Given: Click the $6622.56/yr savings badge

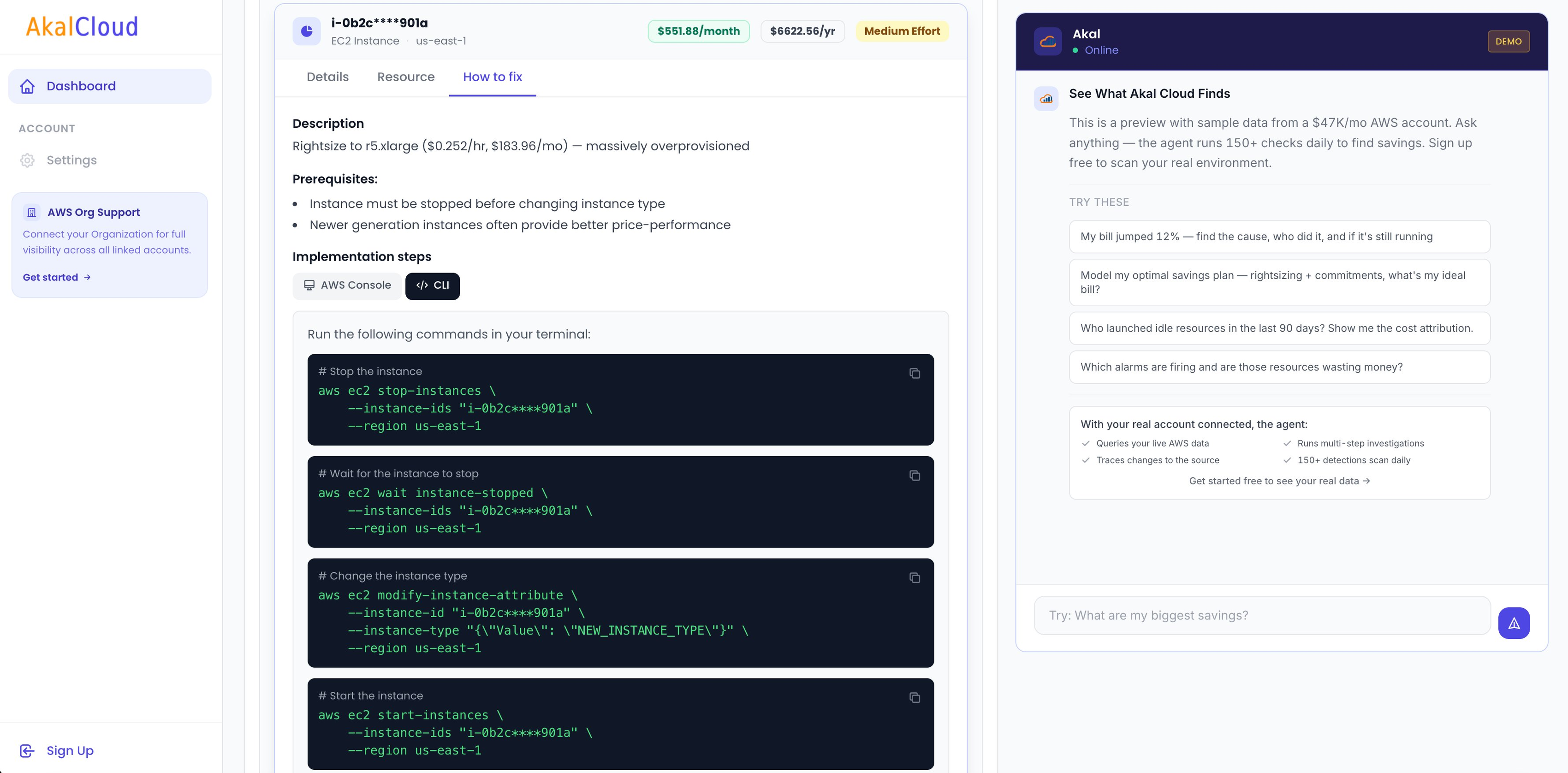Looking at the screenshot, I should [802, 31].
